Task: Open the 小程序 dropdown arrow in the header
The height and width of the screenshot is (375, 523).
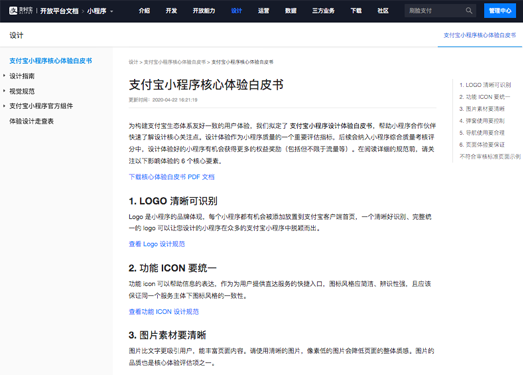Action: pyautogui.click(x=112, y=11)
